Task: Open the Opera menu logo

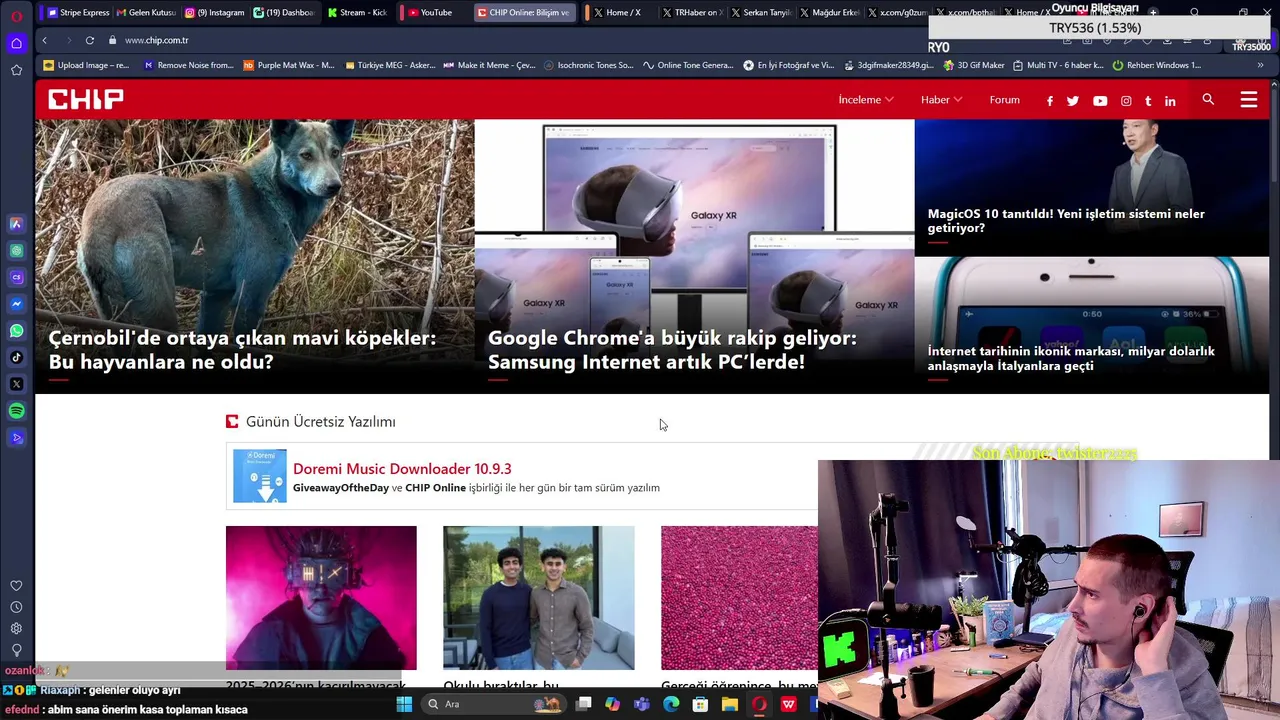Action: tap(16, 15)
